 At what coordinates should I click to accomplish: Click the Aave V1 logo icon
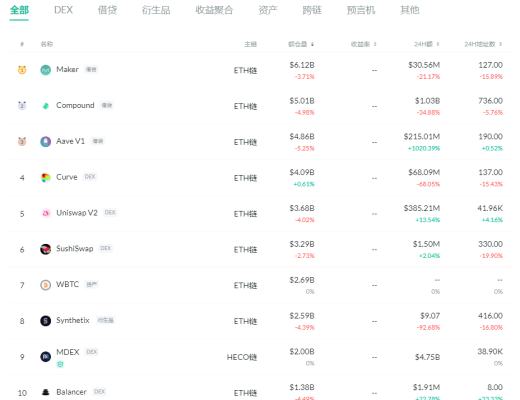[x=46, y=142]
